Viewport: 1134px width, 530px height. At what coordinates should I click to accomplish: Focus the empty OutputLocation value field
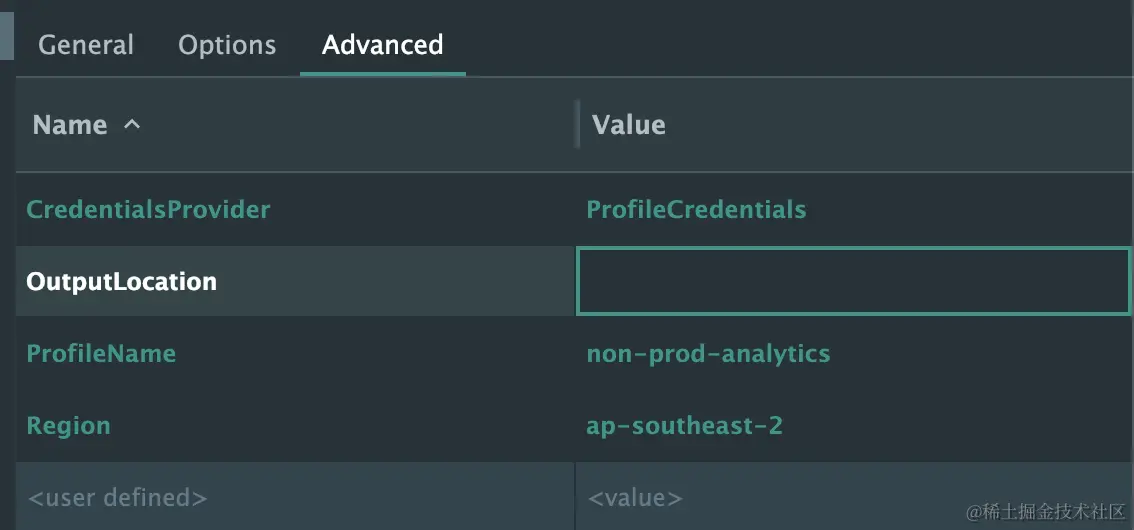[x=853, y=282]
